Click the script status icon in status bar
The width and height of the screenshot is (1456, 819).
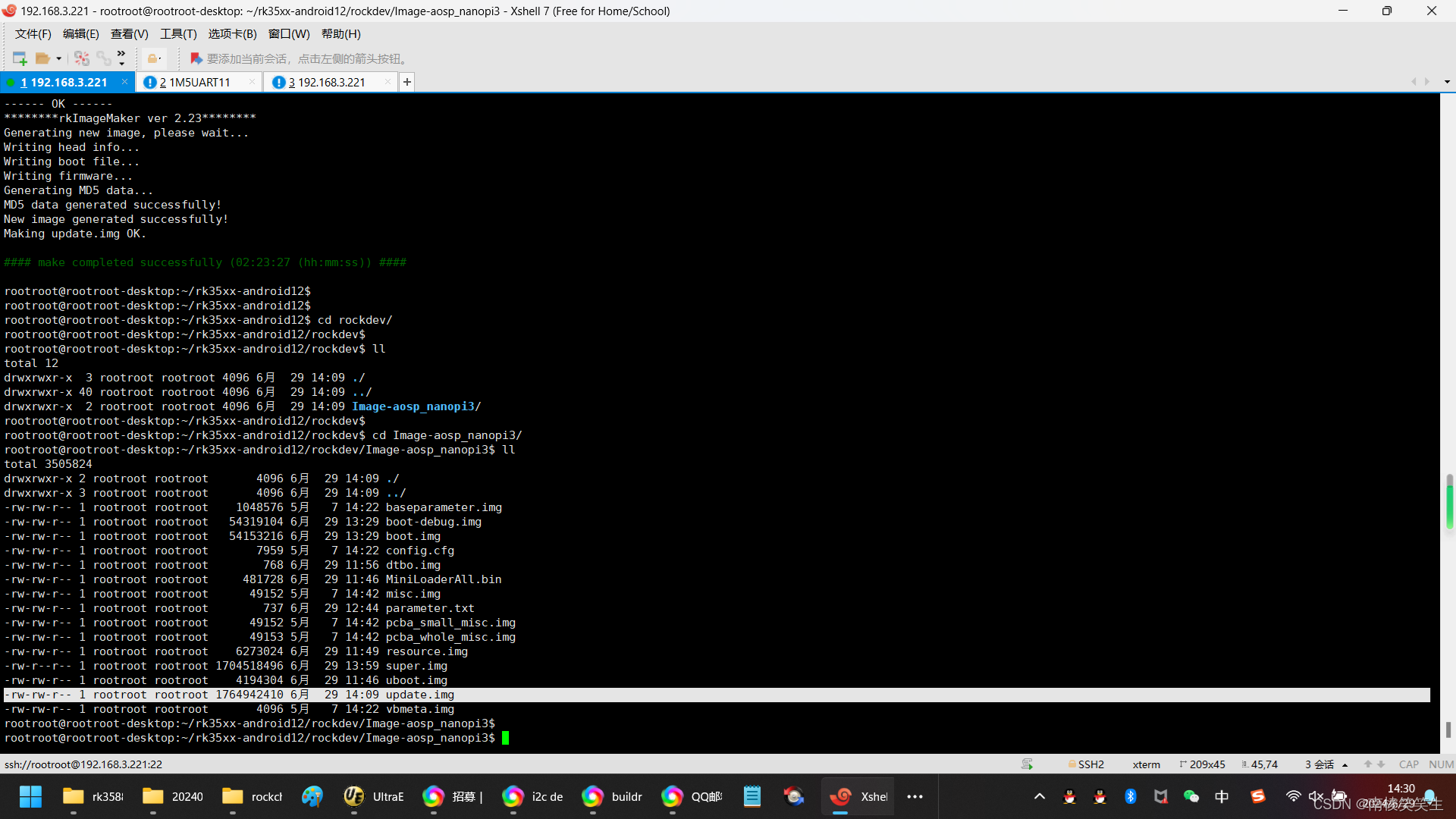1027,764
